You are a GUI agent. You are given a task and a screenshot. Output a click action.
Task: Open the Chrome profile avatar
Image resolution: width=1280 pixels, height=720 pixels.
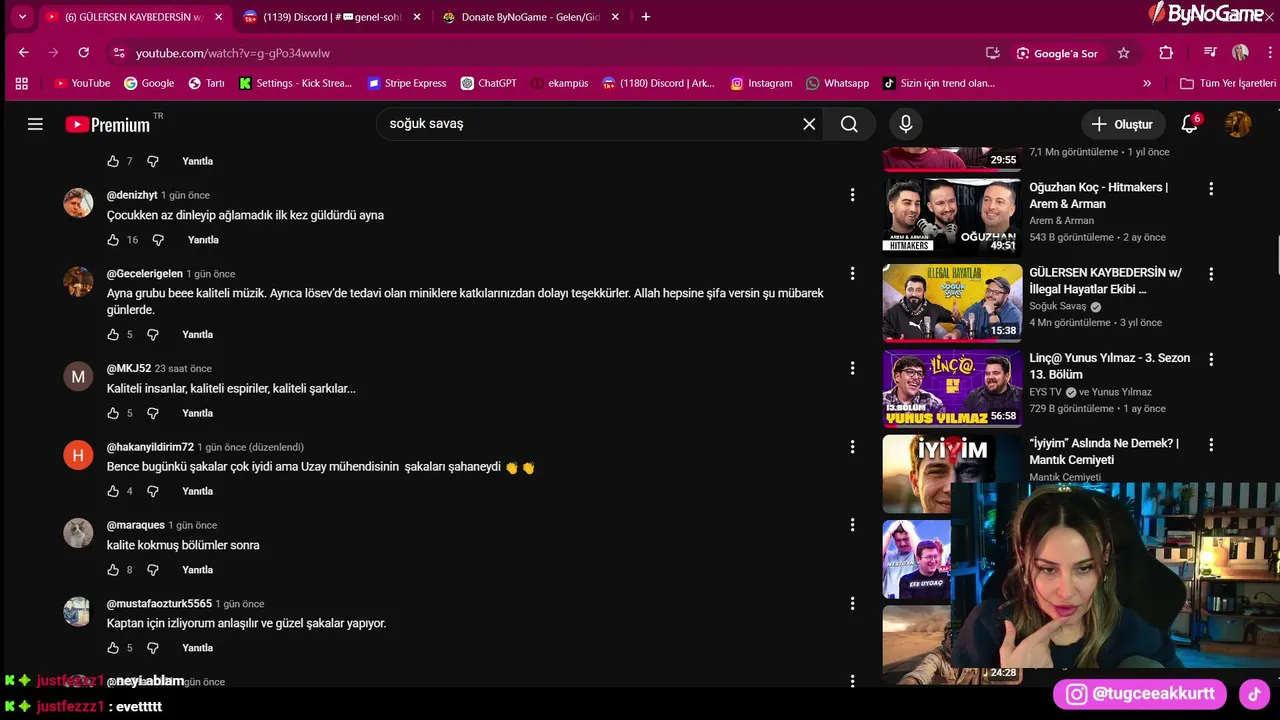pos(1240,53)
